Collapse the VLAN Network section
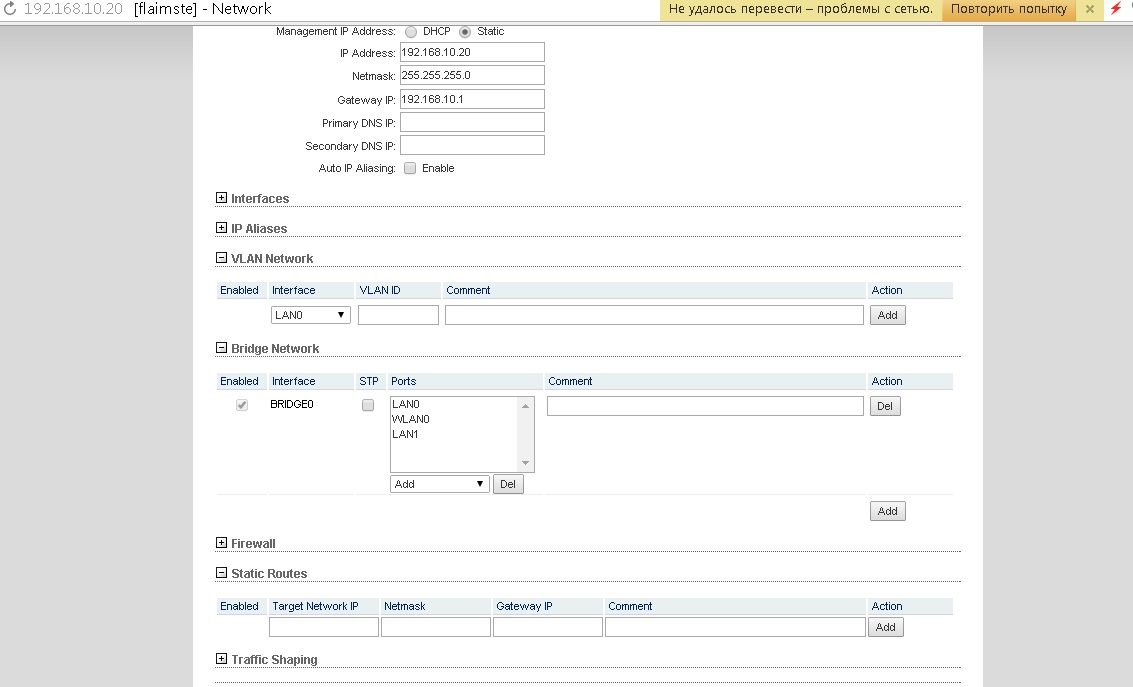The width and height of the screenshot is (1133, 687). [x=222, y=258]
